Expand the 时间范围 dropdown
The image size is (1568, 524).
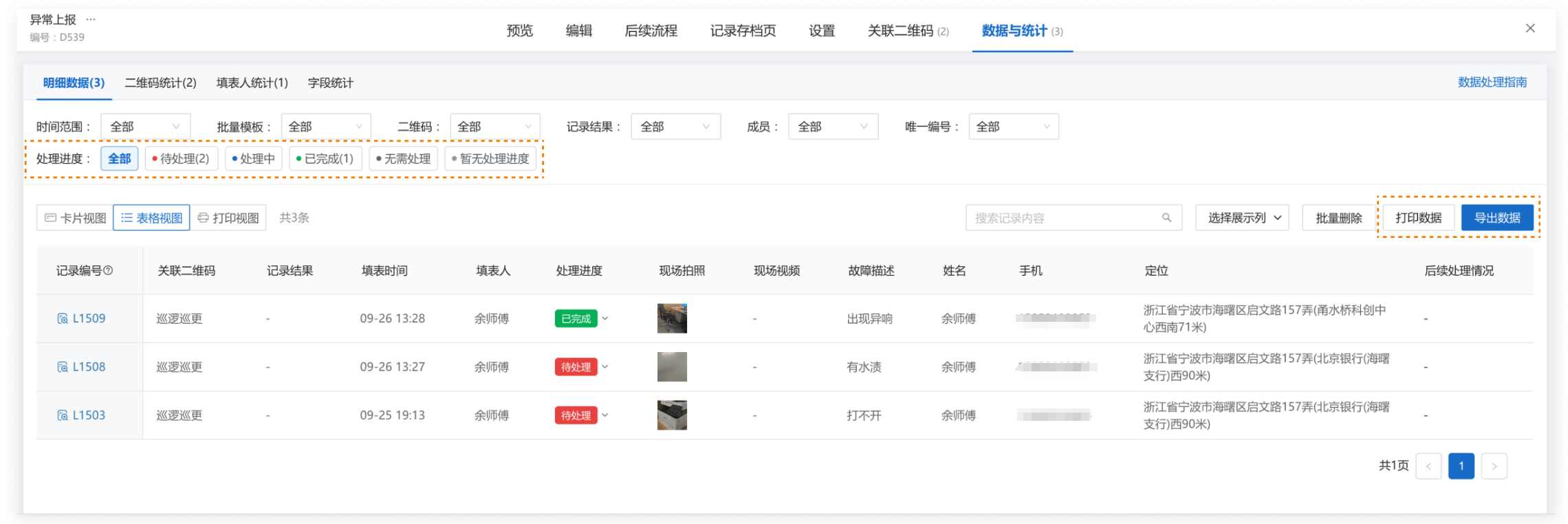coord(145,127)
